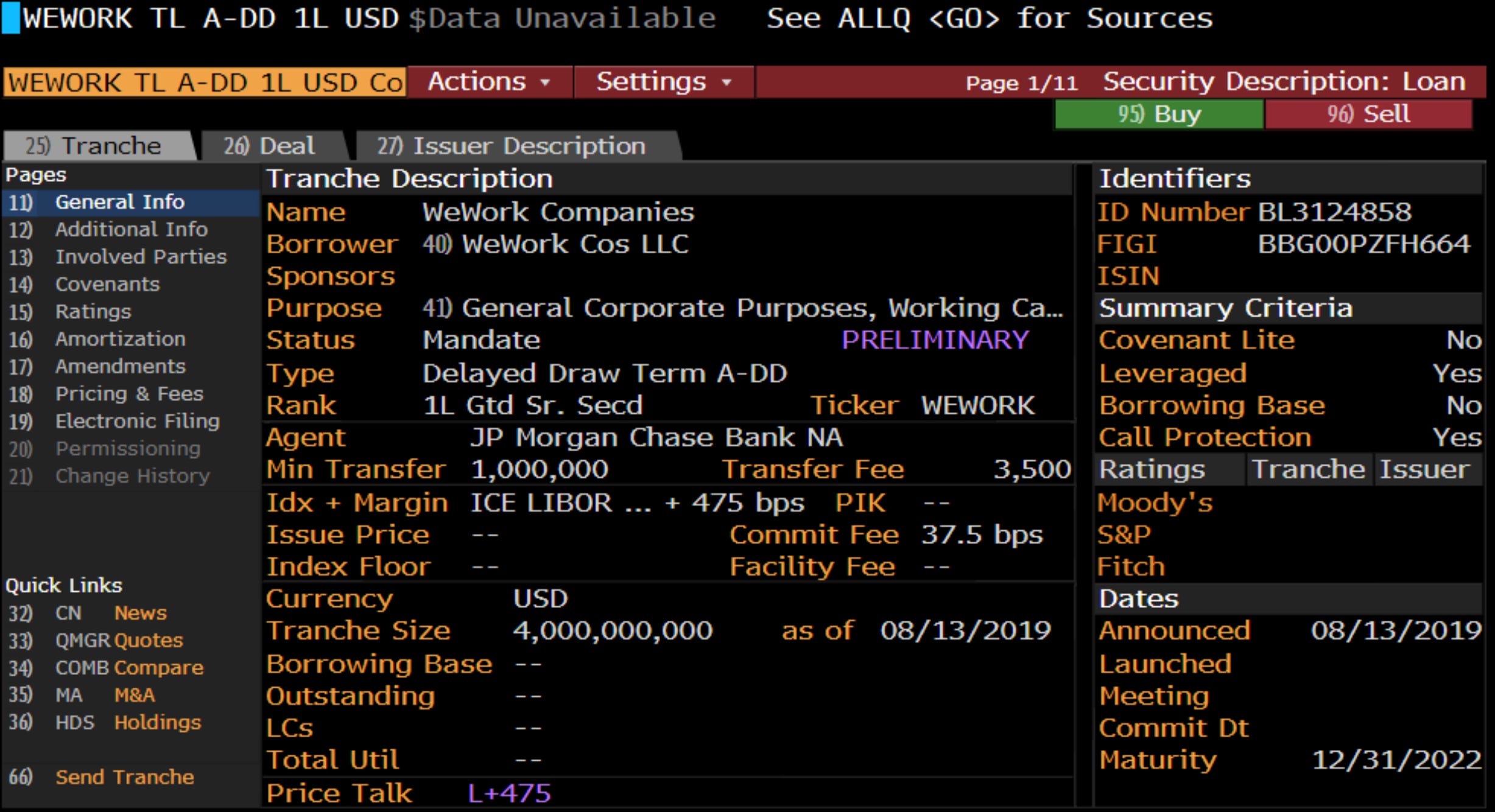
Task: Open the Settings dropdown menu
Action: coord(664,82)
